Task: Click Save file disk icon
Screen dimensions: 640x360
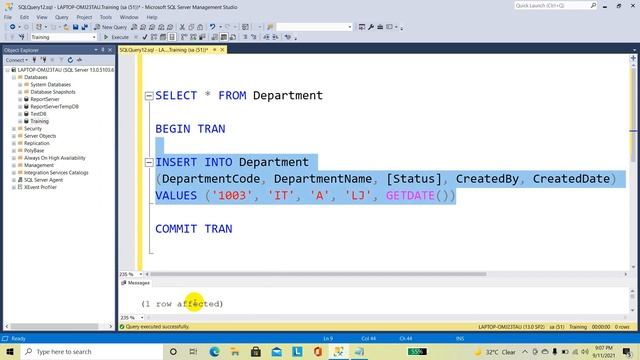Action: point(76,27)
